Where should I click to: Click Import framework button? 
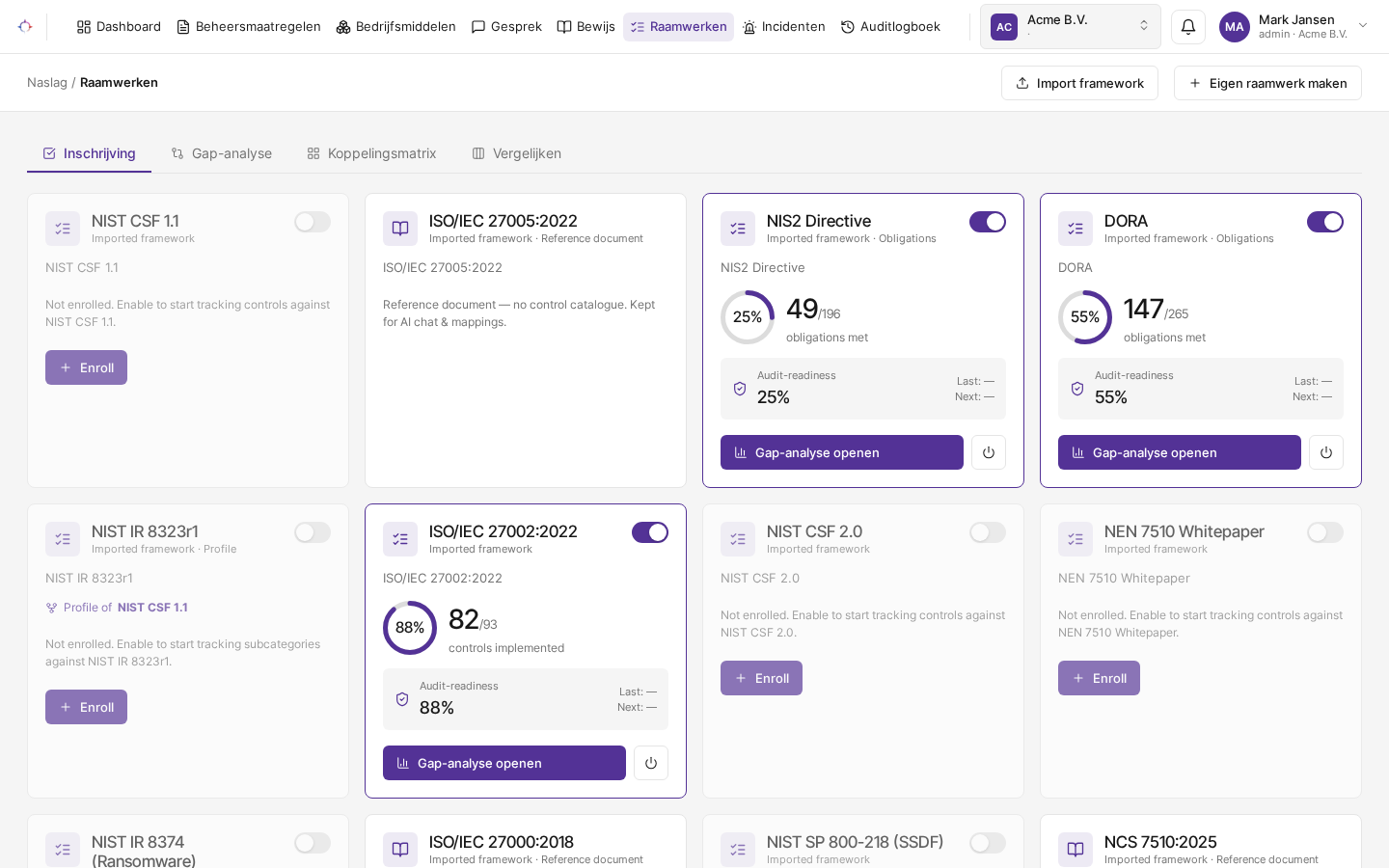click(1079, 83)
